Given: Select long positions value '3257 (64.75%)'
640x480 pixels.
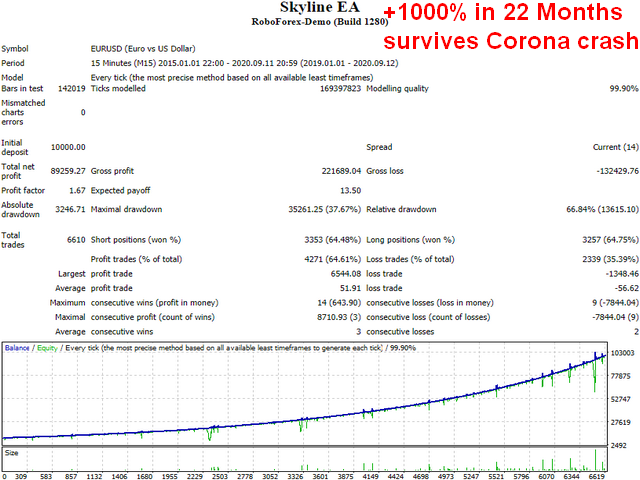Looking at the screenshot, I should pyautogui.click(x=611, y=240).
